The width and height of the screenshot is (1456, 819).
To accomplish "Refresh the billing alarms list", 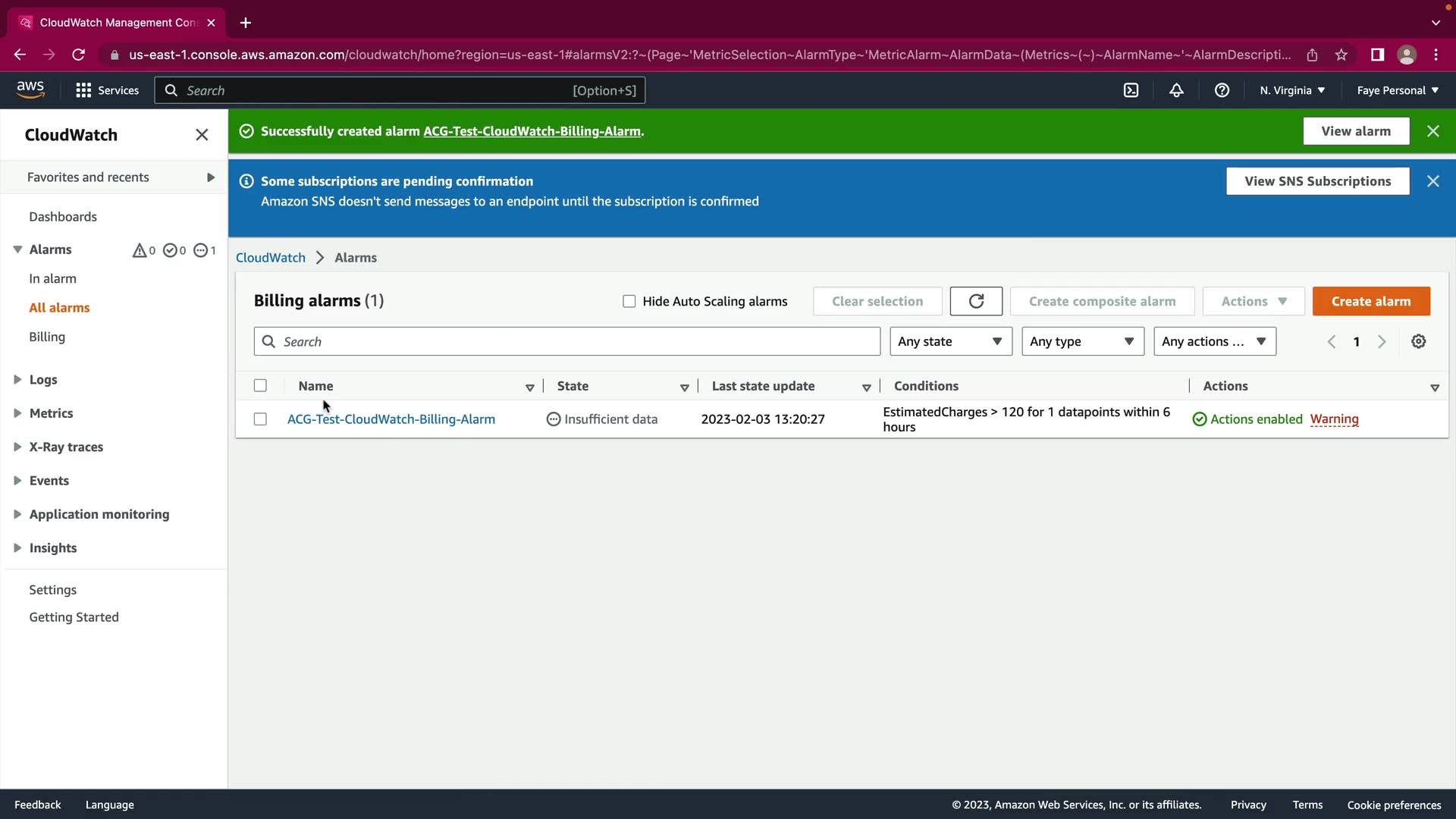I will coord(976,301).
